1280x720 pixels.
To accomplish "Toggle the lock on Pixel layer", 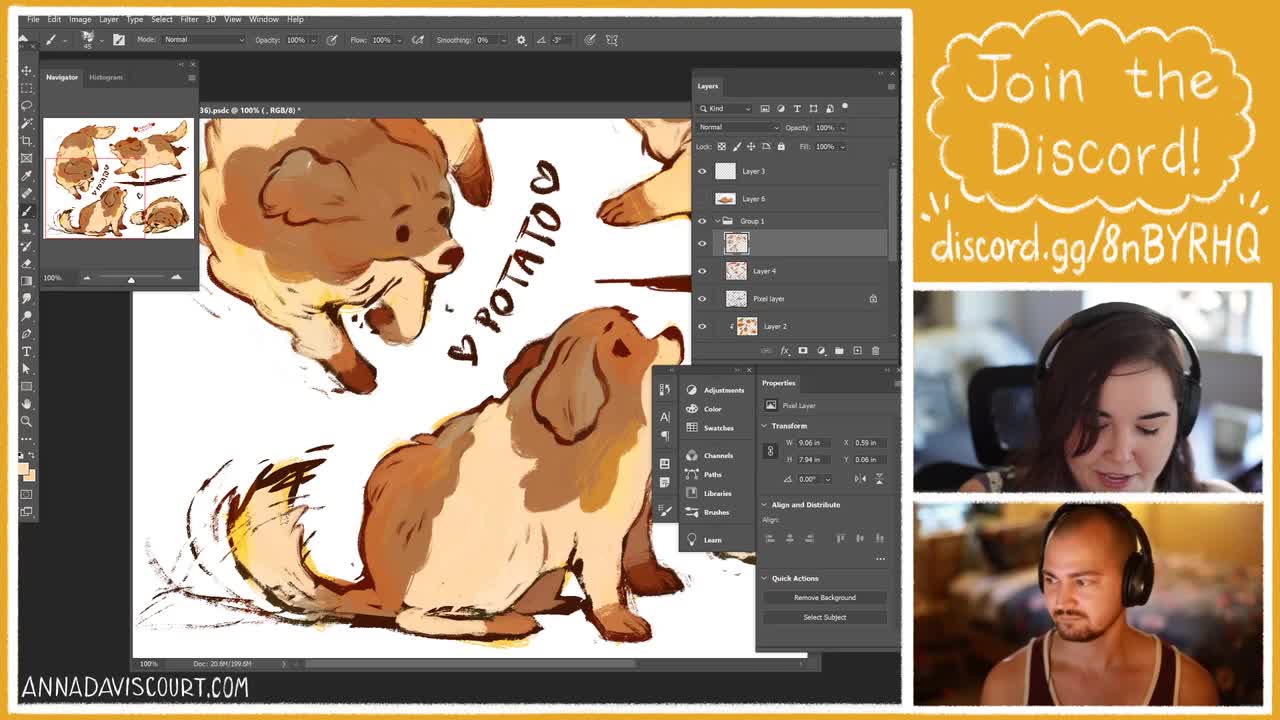I will click(873, 298).
